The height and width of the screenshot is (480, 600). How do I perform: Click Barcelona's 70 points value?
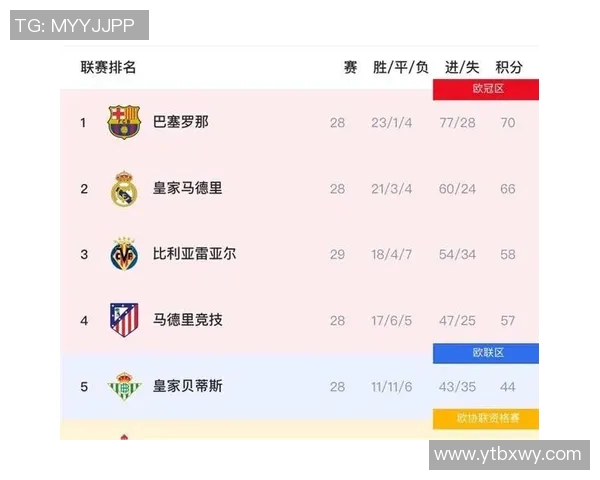click(508, 123)
